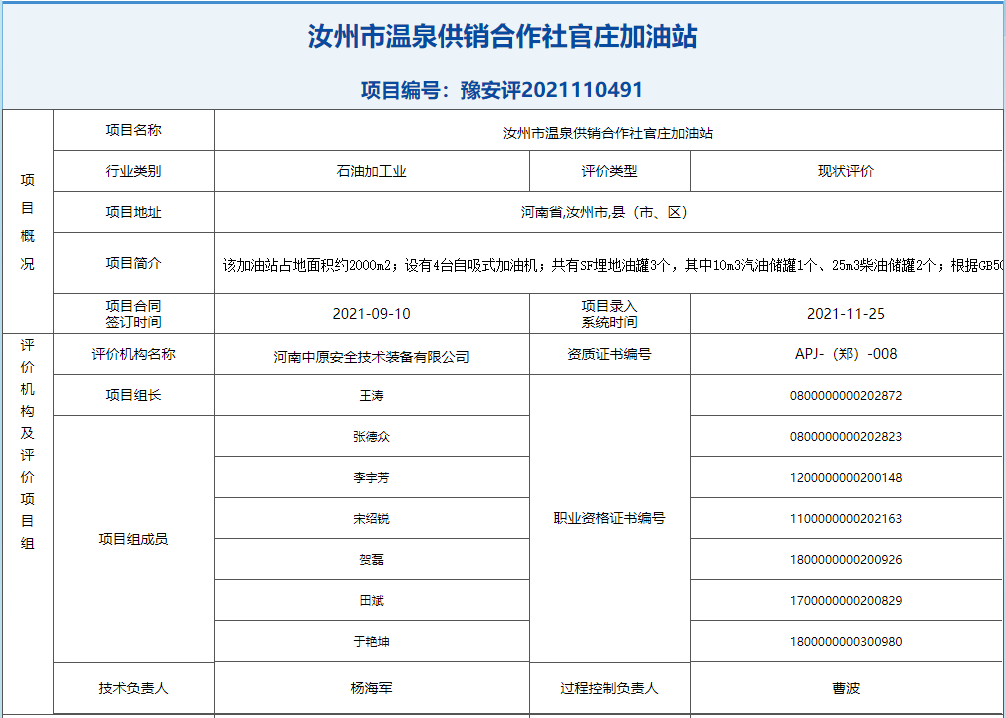Select certificate number 1200000000200148
The width and height of the screenshot is (1006, 718).
pyautogui.click(x=846, y=477)
